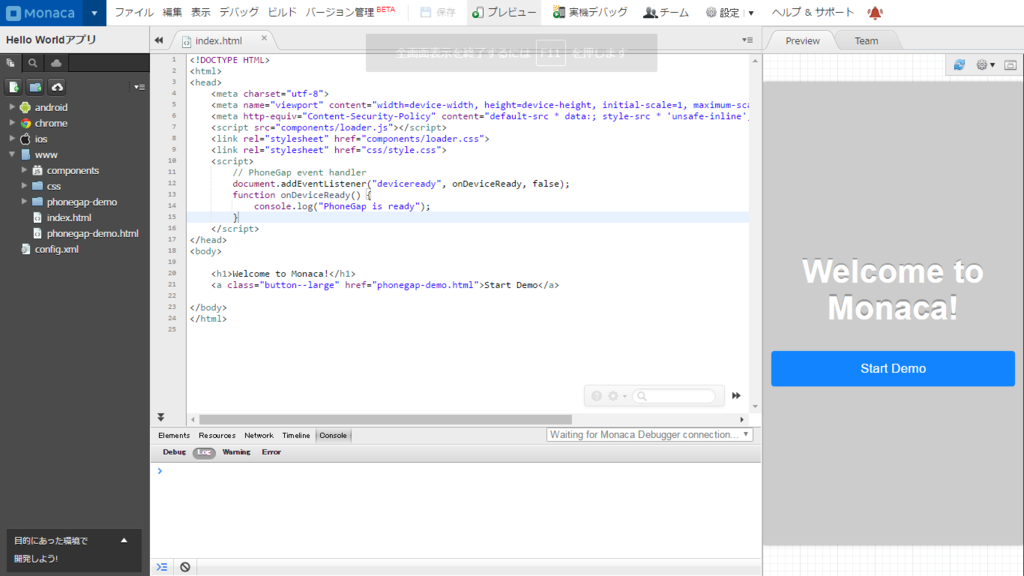Collapse the editor search bar with double-arrow
The width and height of the screenshot is (1024, 576).
click(736, 396)
